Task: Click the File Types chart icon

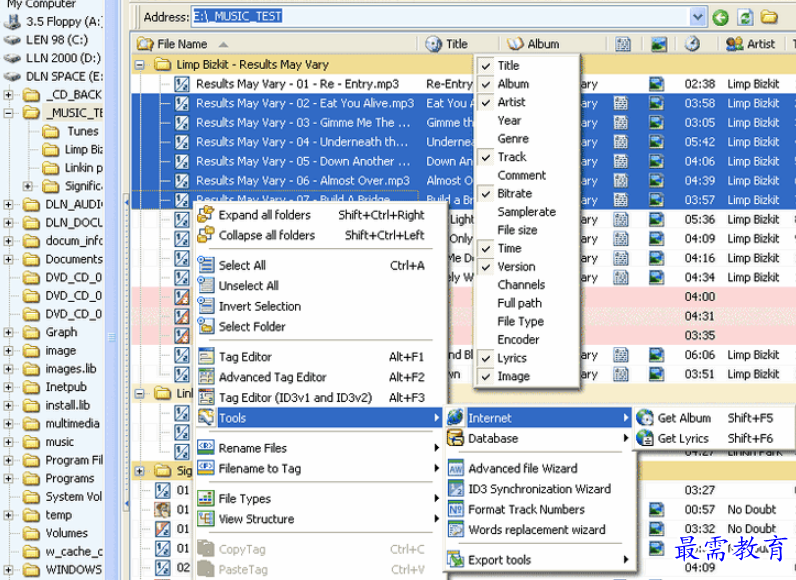Action: (x=206, y=498)
